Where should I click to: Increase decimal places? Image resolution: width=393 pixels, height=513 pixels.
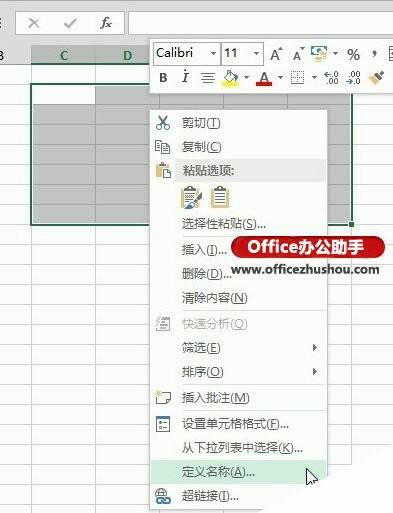331,78
